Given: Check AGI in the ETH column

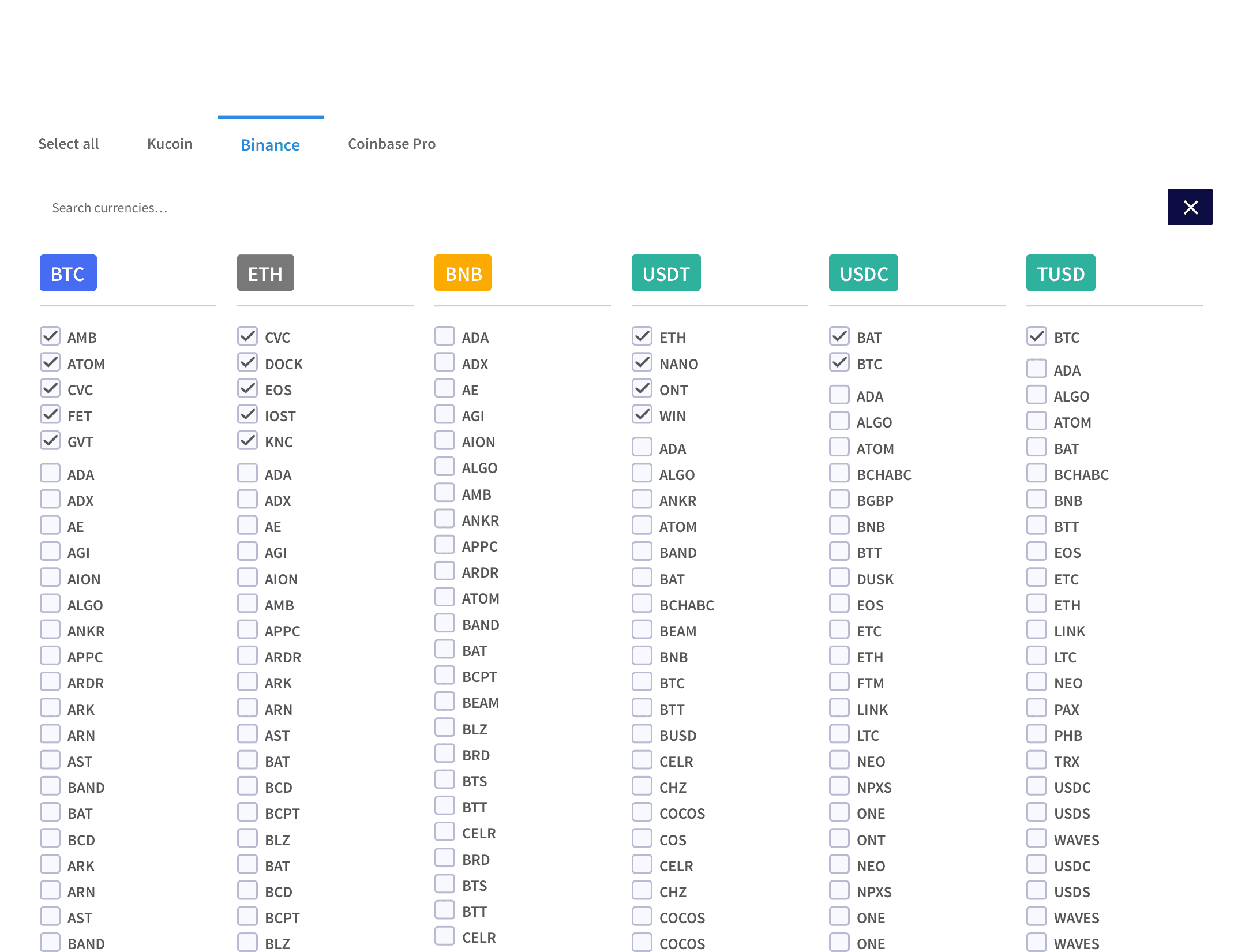Looking at the screenshot, I should coord(247,551).
